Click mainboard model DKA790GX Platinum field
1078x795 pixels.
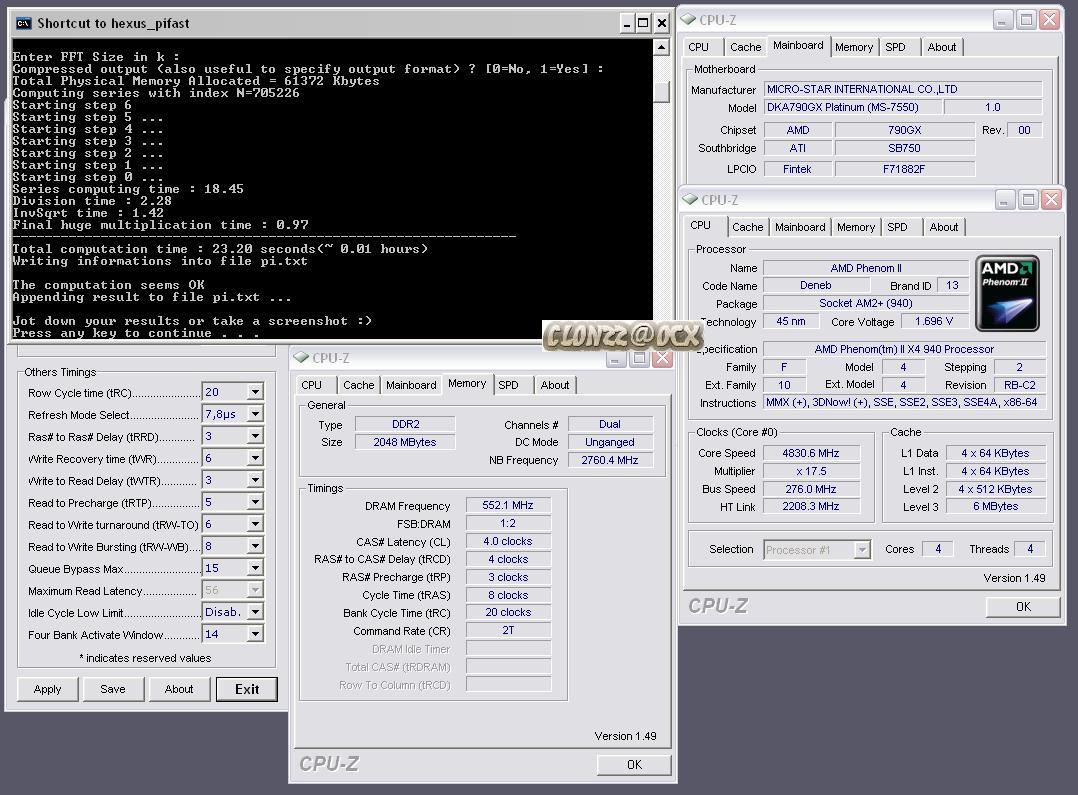pos(851,107)
